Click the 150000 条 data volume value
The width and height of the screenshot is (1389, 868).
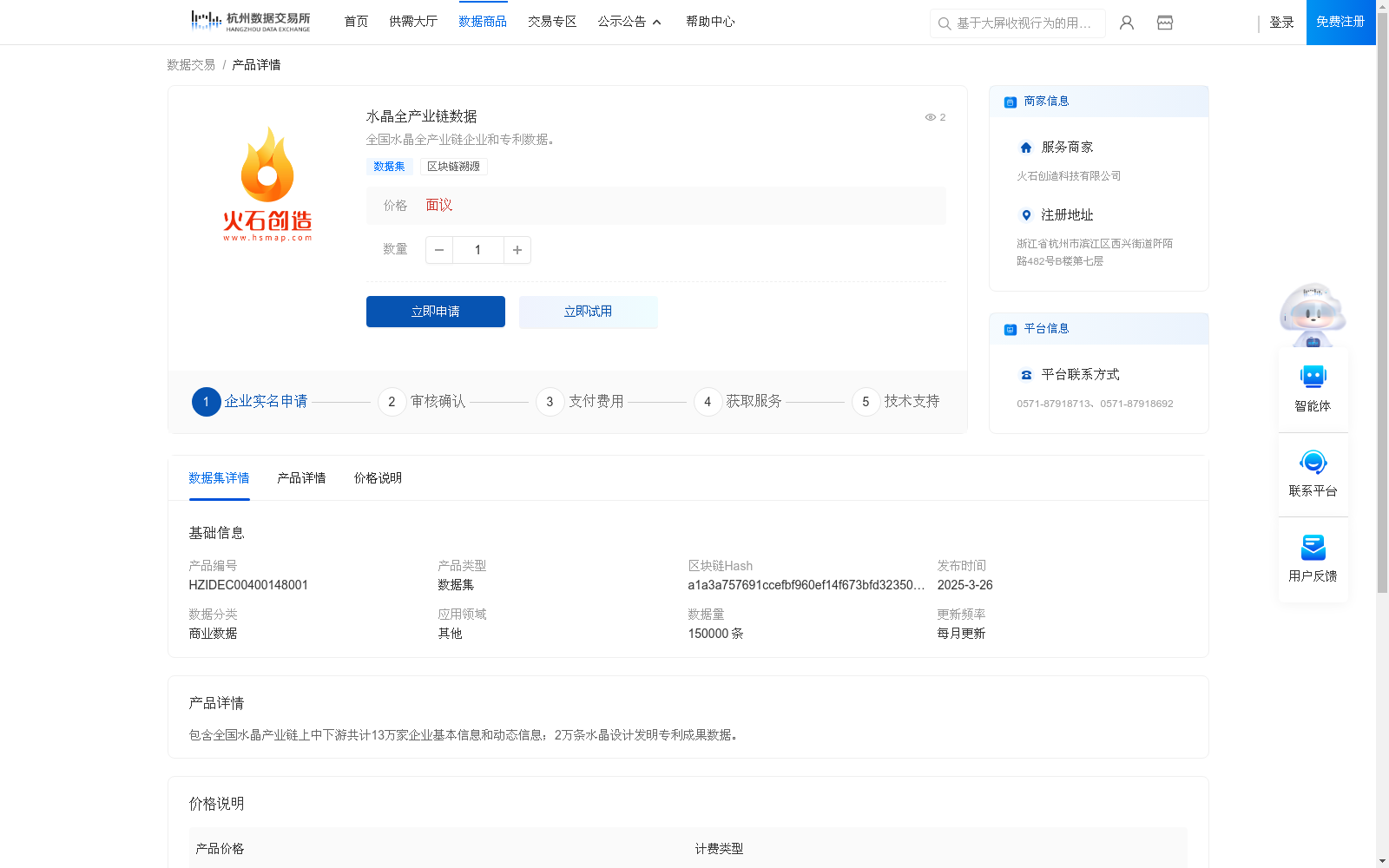coord(715,634)
